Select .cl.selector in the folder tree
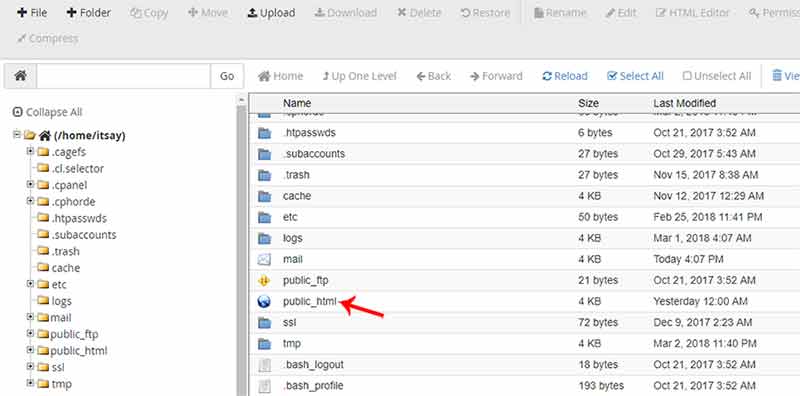The height and width of the screenshot is (396, 800). coord(78,168)
